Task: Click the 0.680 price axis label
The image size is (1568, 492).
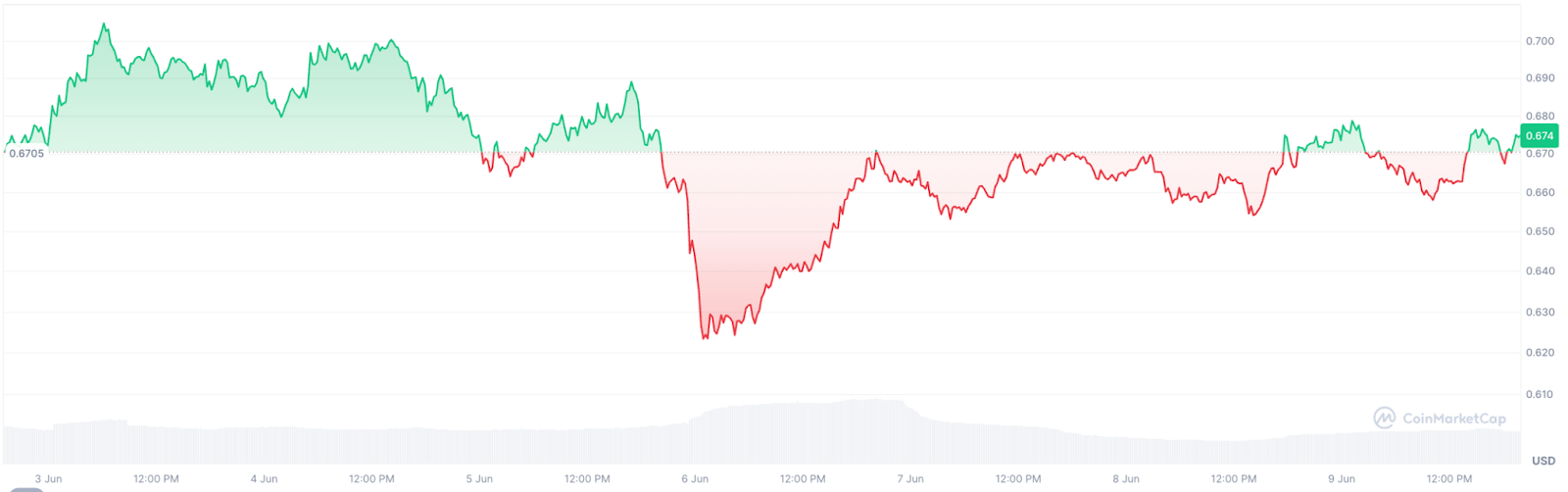Action: (1540, 117)
